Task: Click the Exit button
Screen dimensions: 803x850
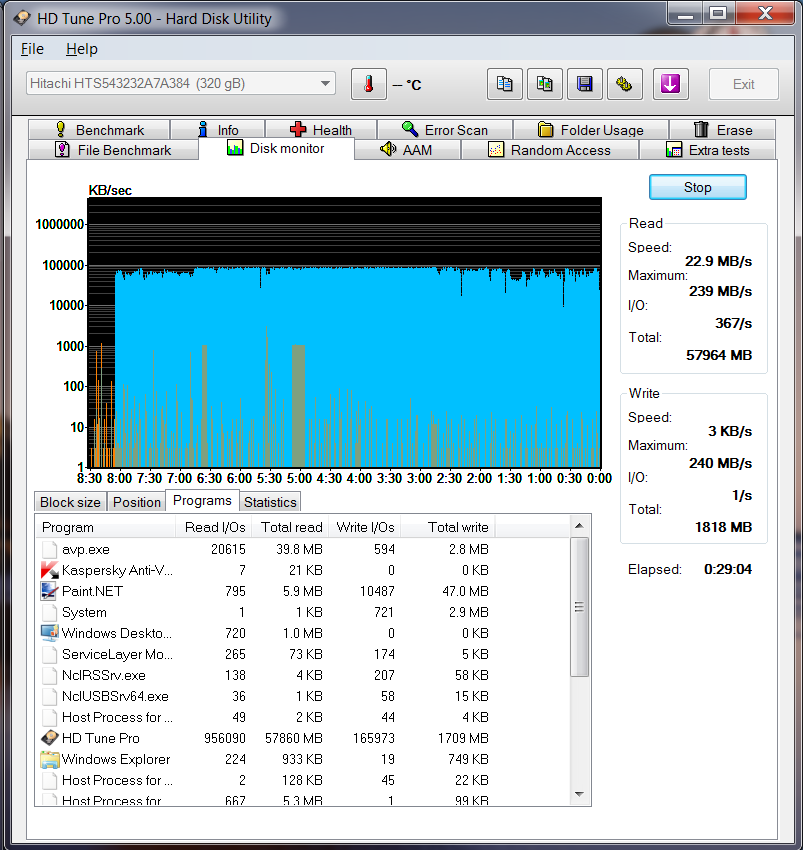Action: tap(744, 84)
